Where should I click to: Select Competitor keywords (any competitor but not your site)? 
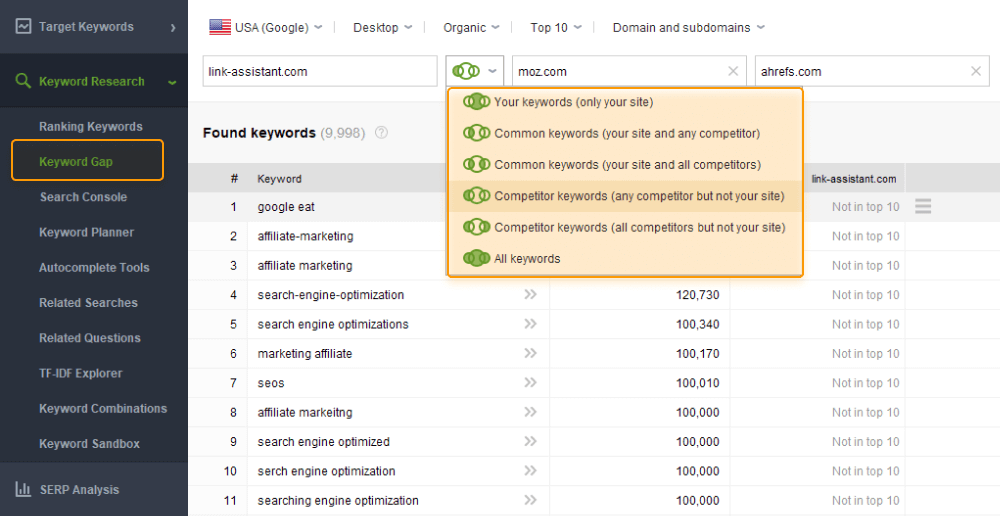pos(625,196)
